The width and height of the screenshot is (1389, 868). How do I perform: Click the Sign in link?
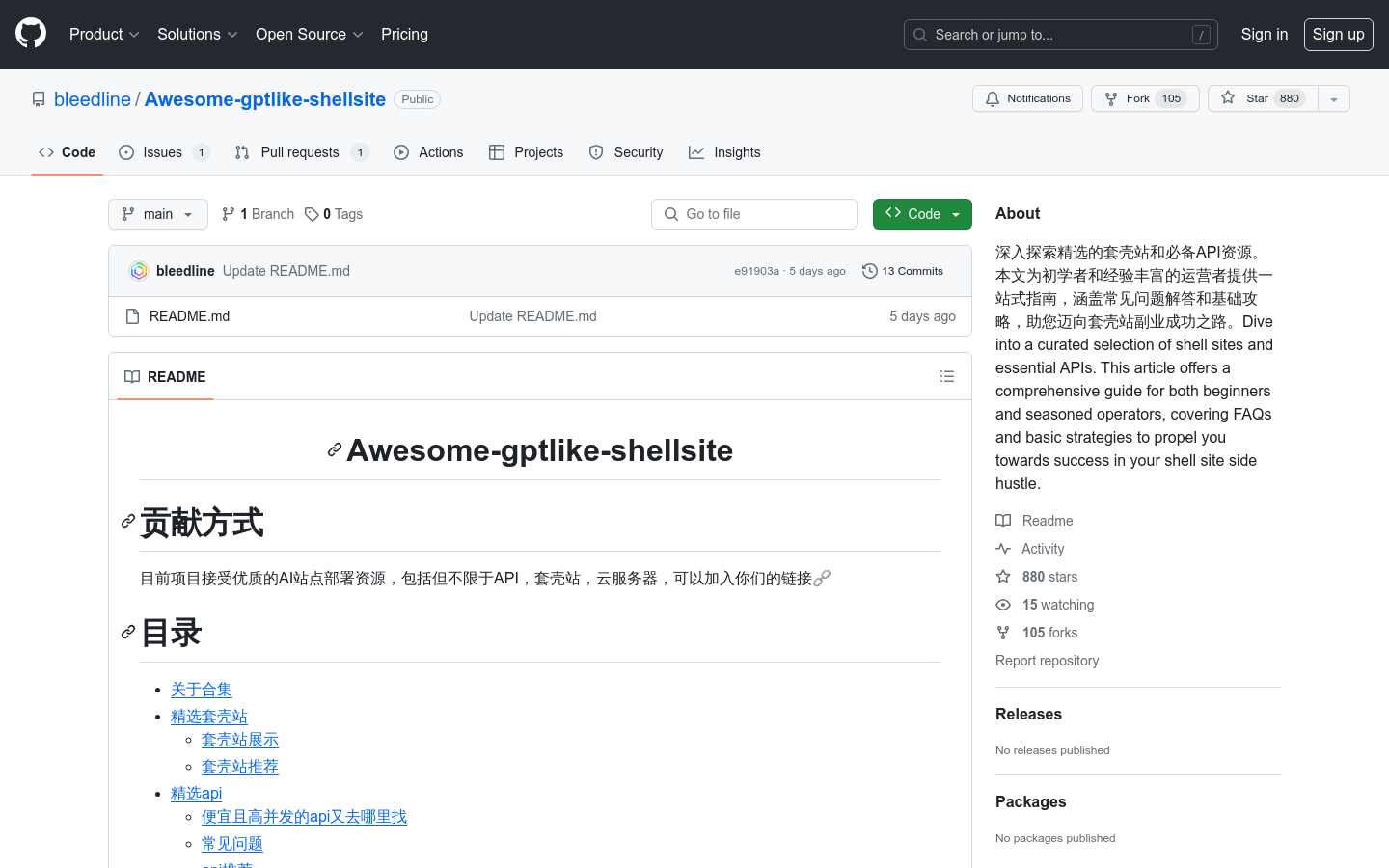pos(1264,34)
